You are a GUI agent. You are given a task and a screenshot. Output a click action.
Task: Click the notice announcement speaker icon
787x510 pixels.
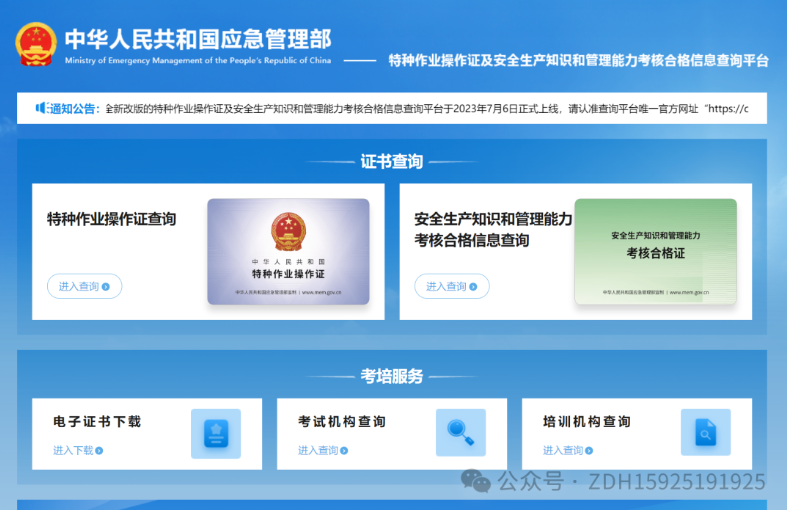(x=41, y=108)
